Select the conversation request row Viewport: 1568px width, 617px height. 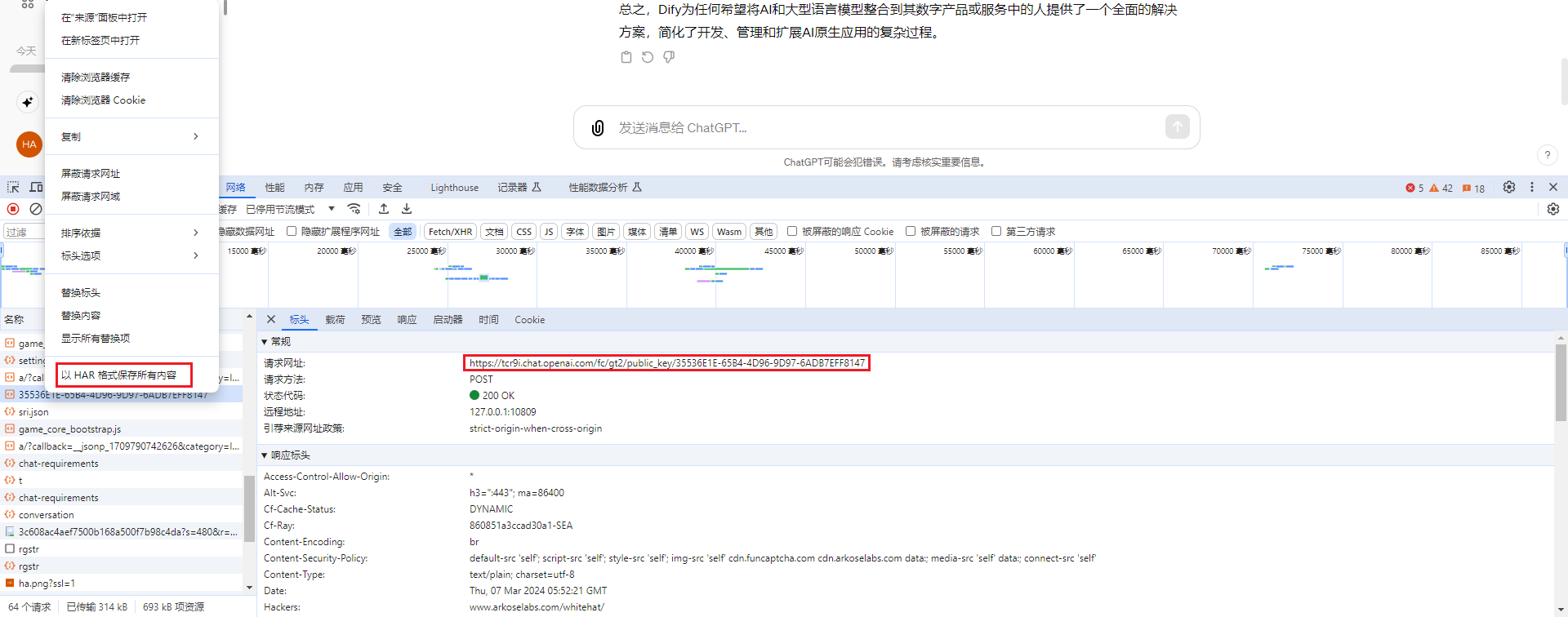(122, 514)
